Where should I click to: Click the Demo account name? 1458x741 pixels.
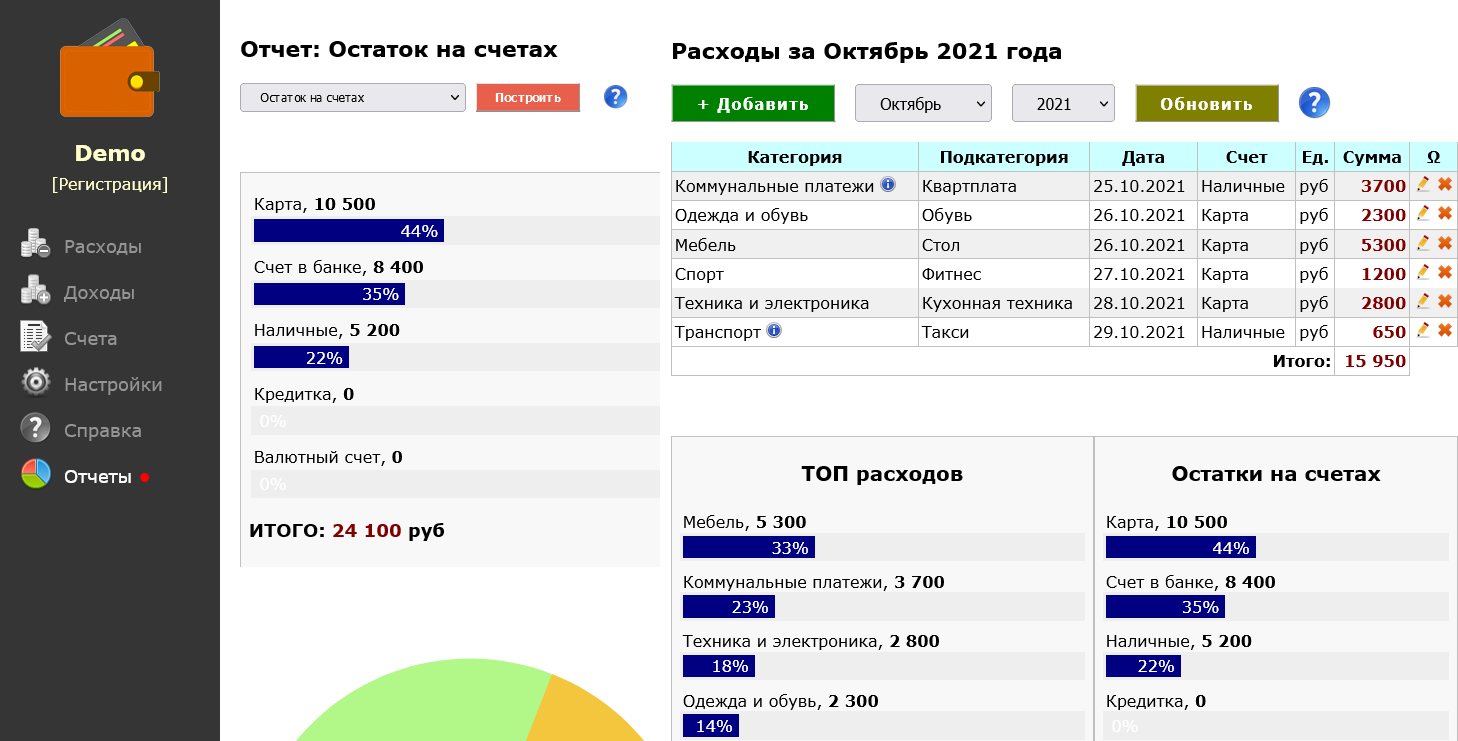point(110,153)
